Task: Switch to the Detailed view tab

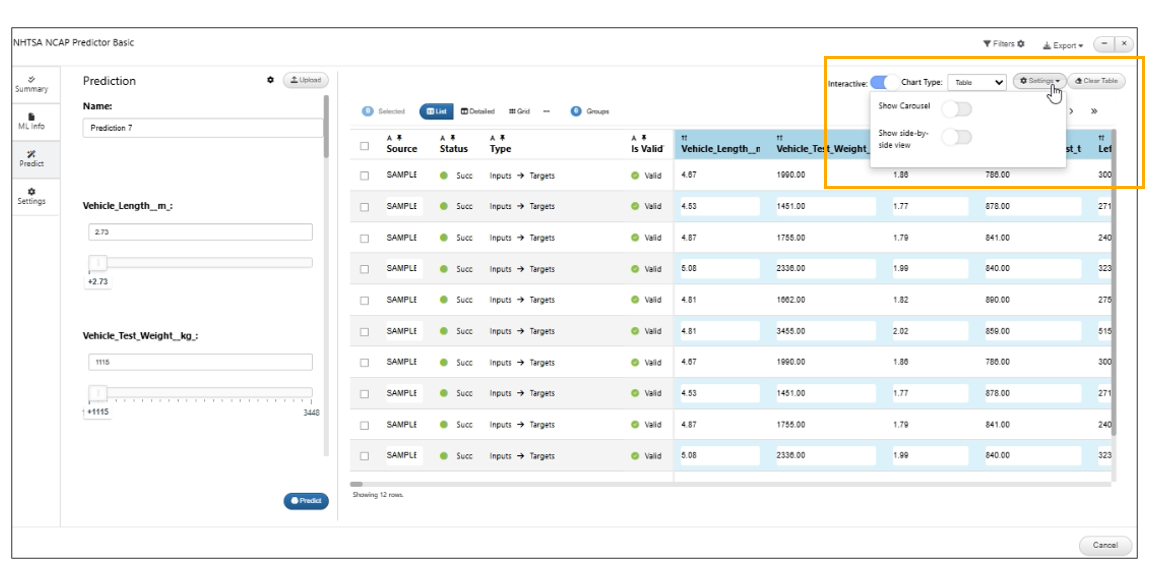Action: point(477,111)
